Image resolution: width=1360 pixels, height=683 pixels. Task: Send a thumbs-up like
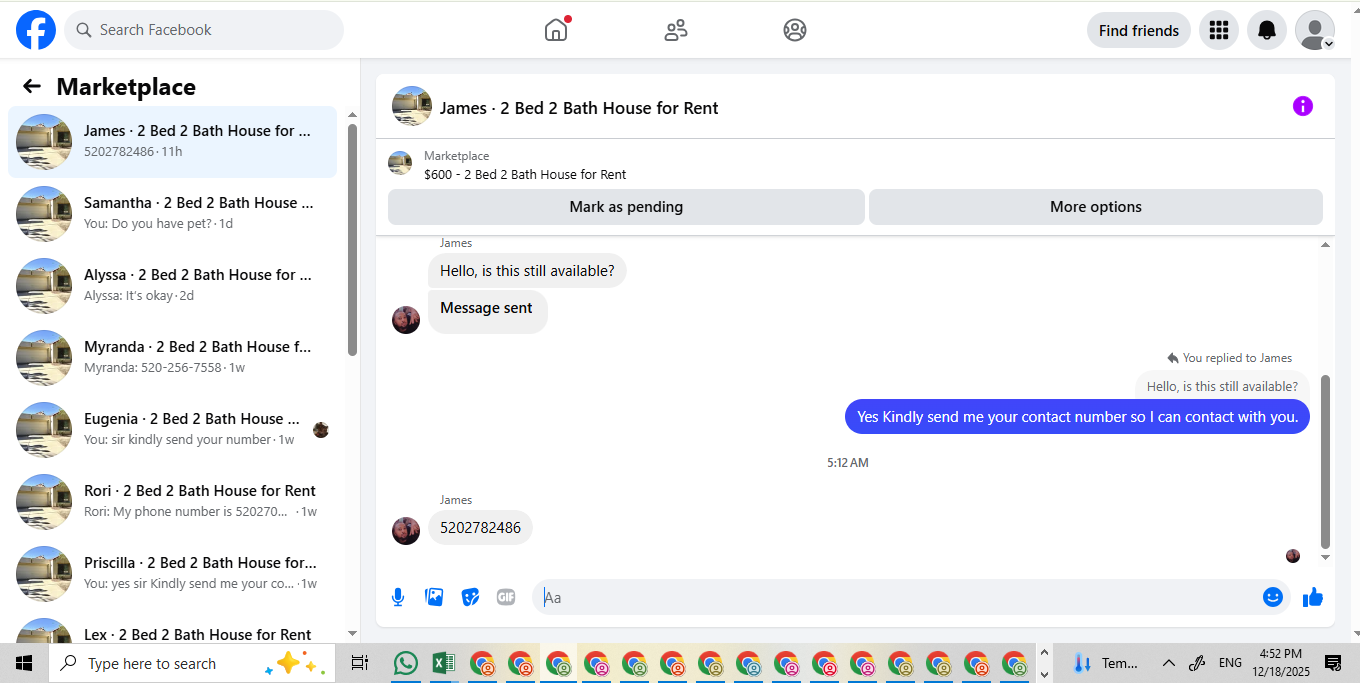coord(1313,597)
